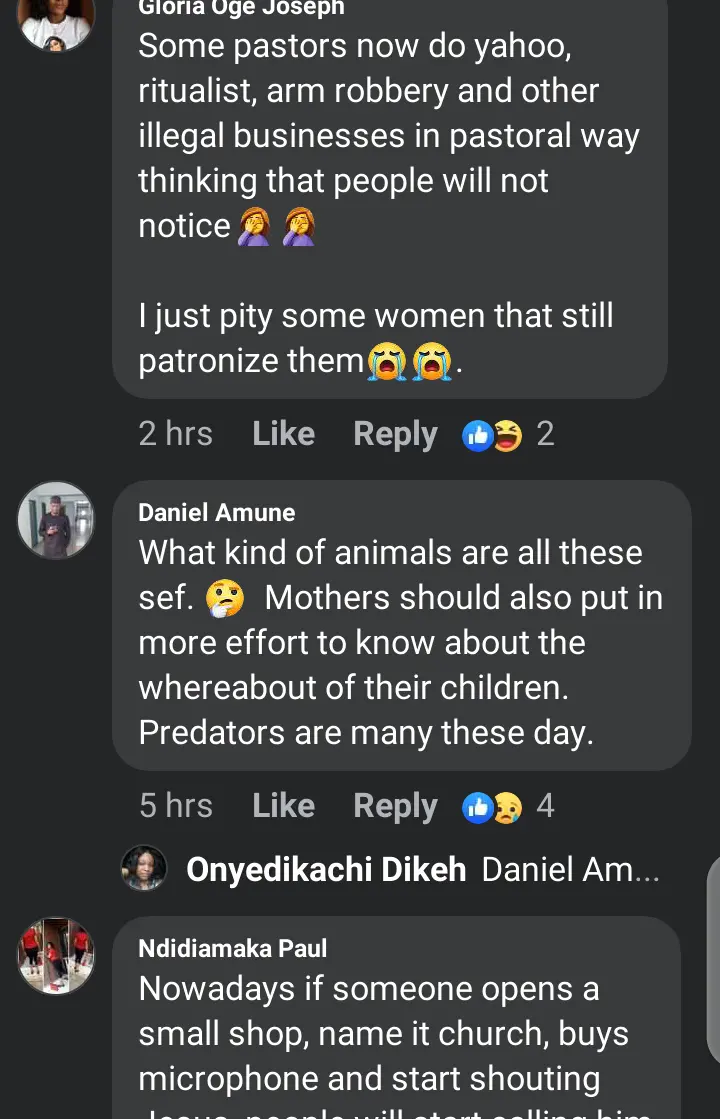This screenshot has width=720, height=1119.
Task: Open Onyedikachi Dikeh's name in reply
Action: point(326,869)
